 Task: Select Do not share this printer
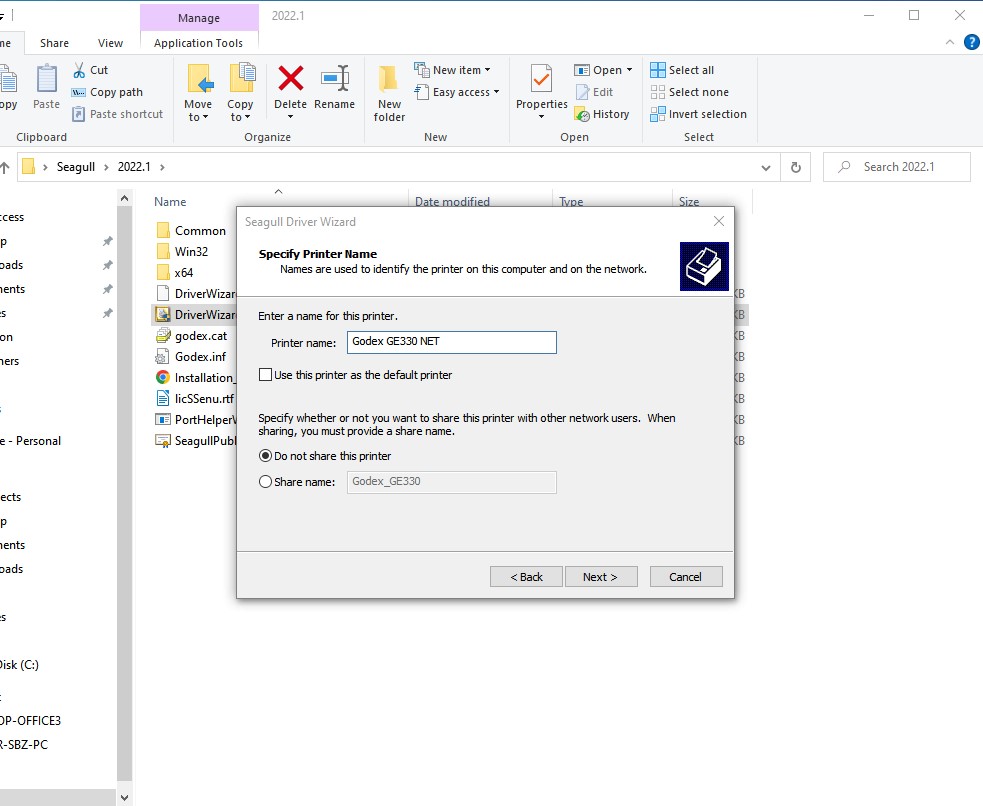[265, 456]
